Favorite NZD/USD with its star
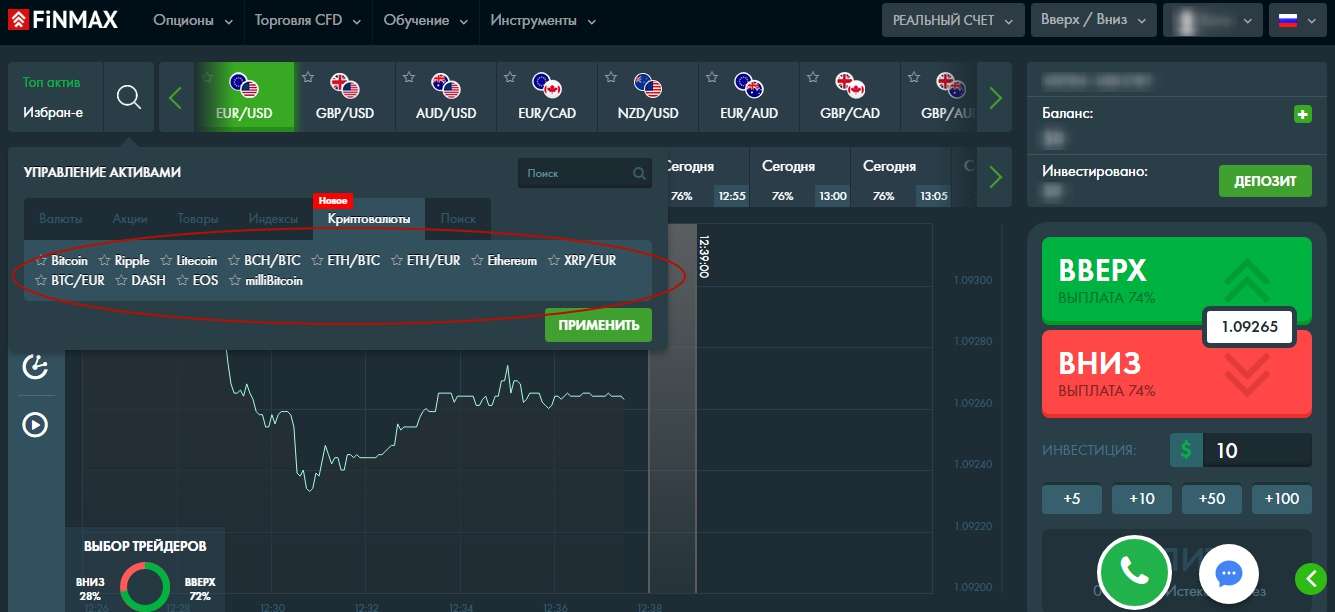This screenshot has width=1335, height=612. (x=611, y=76)
